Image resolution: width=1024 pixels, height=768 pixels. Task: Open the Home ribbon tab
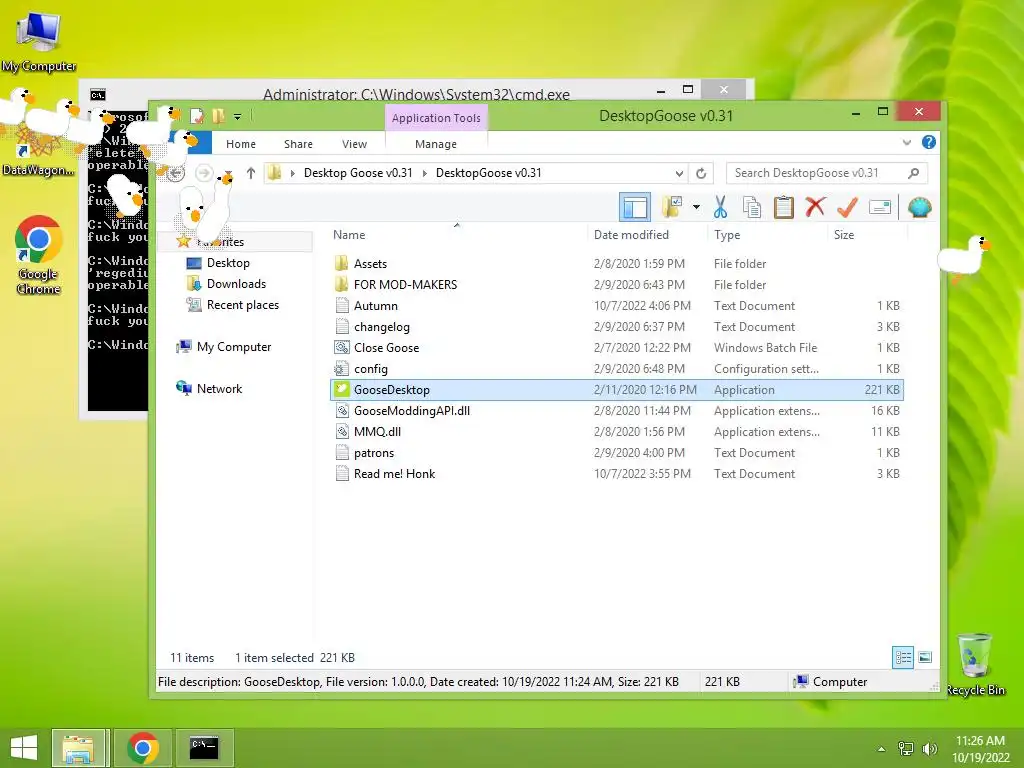click(241, 144)
